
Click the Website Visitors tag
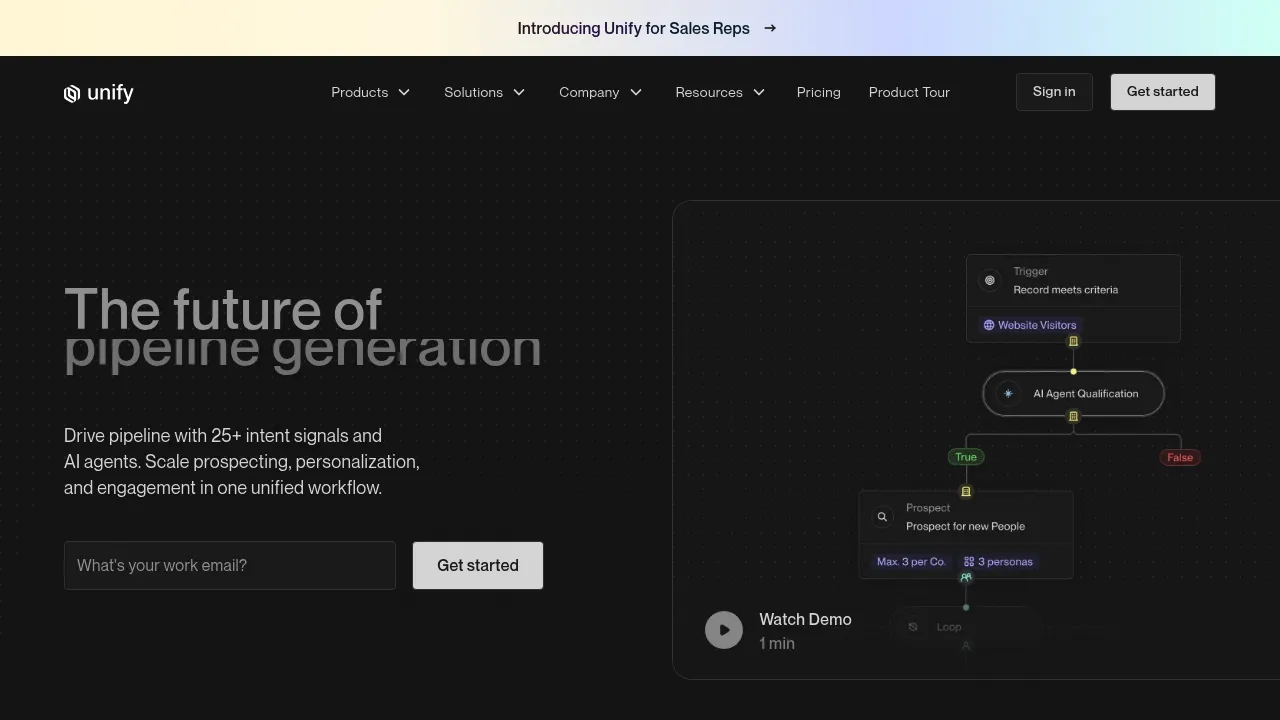tap(1030, 325)
